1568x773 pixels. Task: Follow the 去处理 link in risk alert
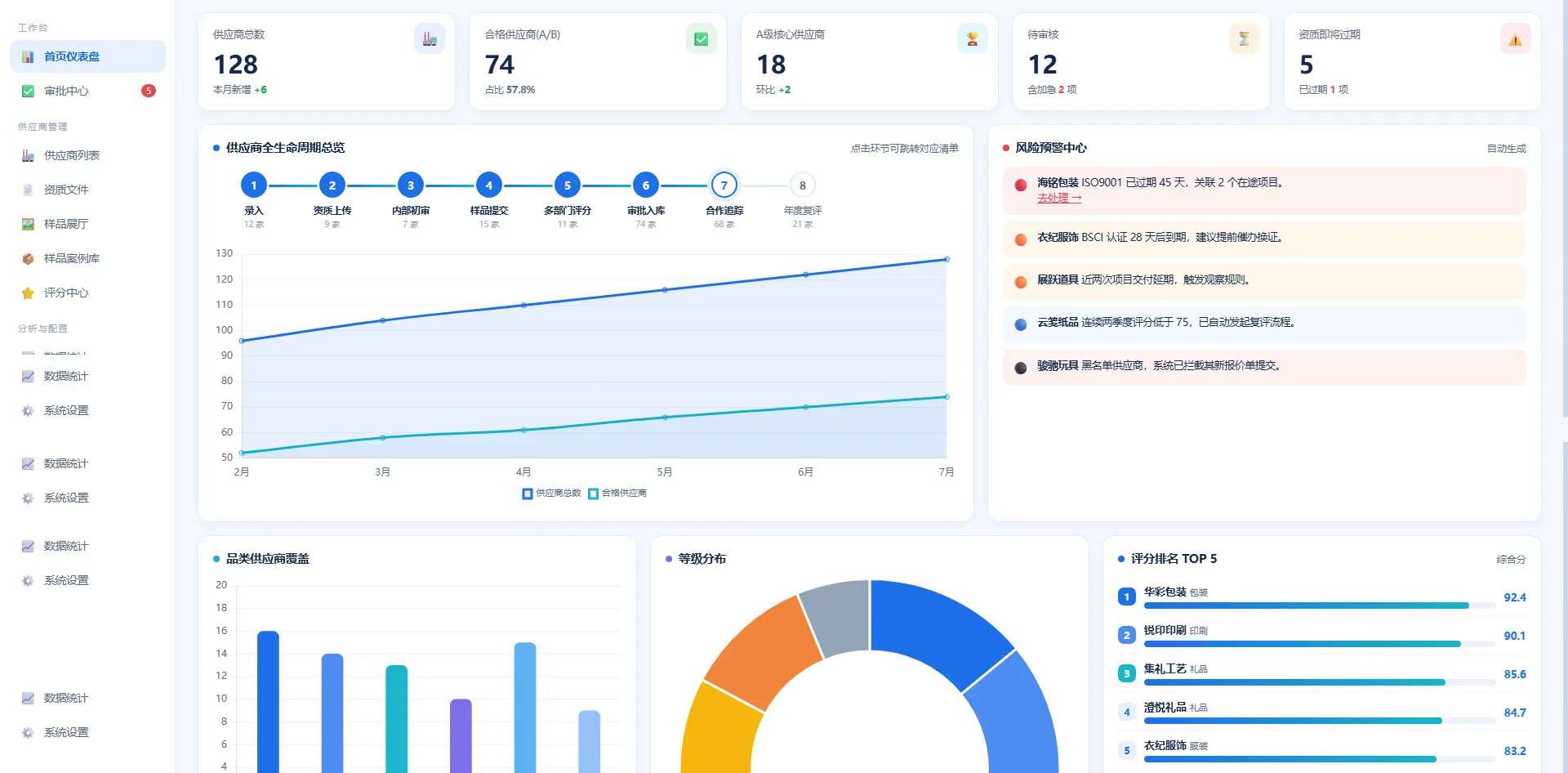1059,198
